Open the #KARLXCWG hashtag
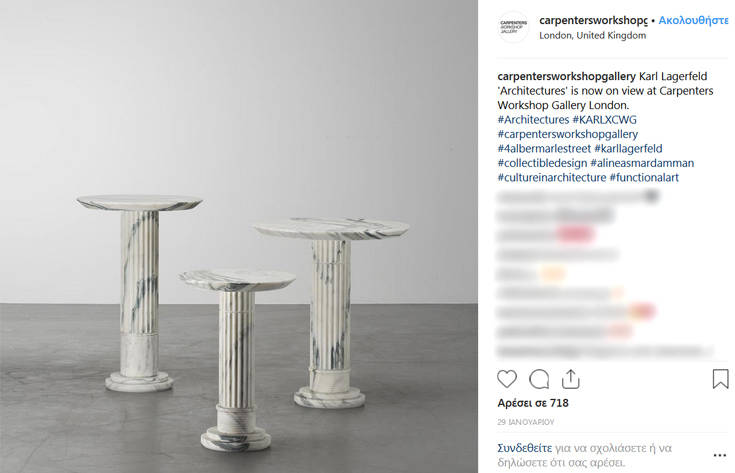Screen dimensions: 735x473 604,120
